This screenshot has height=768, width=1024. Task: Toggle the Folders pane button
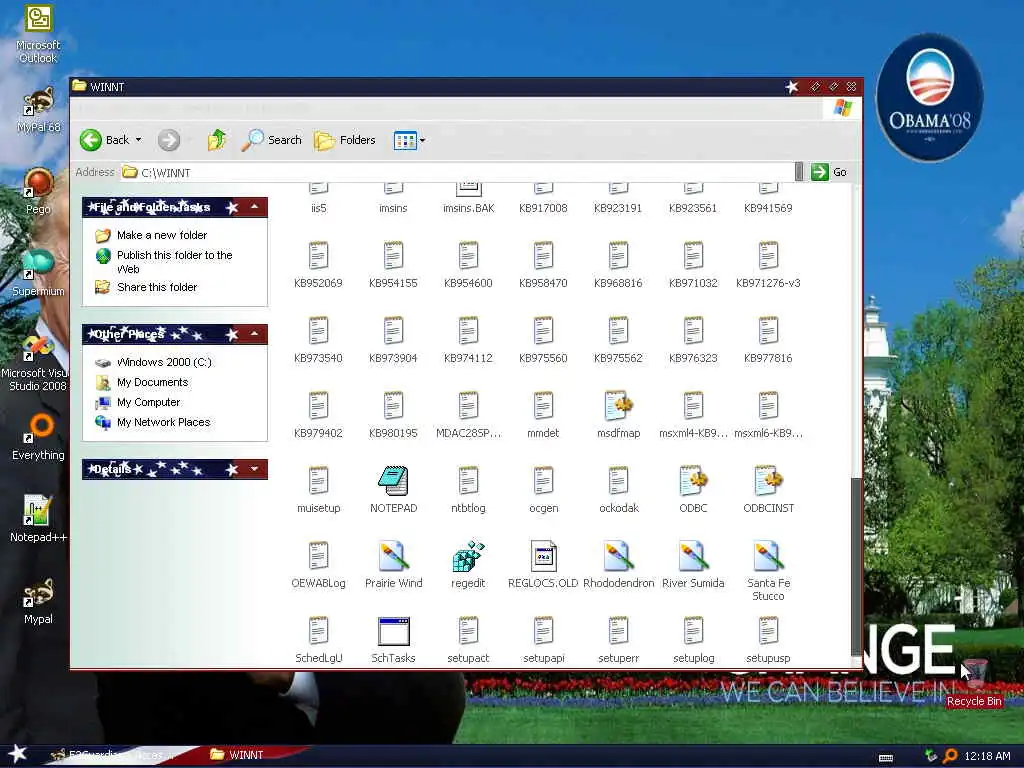pyautogui.click(x=345, y=140)
